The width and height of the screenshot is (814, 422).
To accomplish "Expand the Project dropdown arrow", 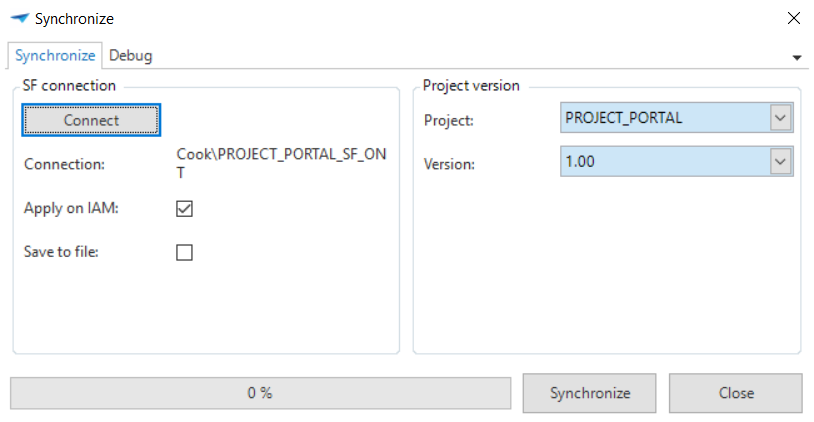I will click(780, 119).
